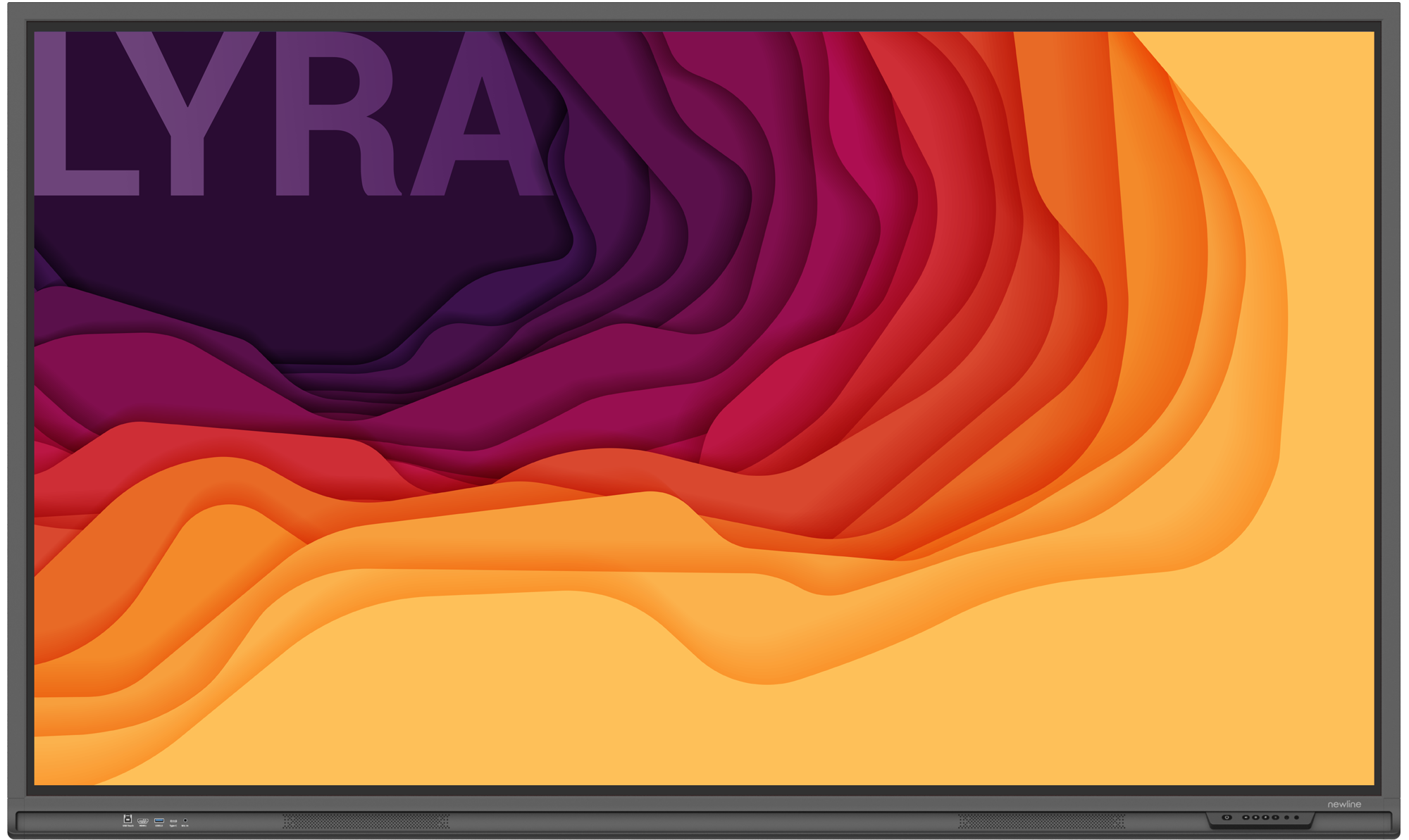
Task: Click the HDMI port on the bezel
Action: 143,820
